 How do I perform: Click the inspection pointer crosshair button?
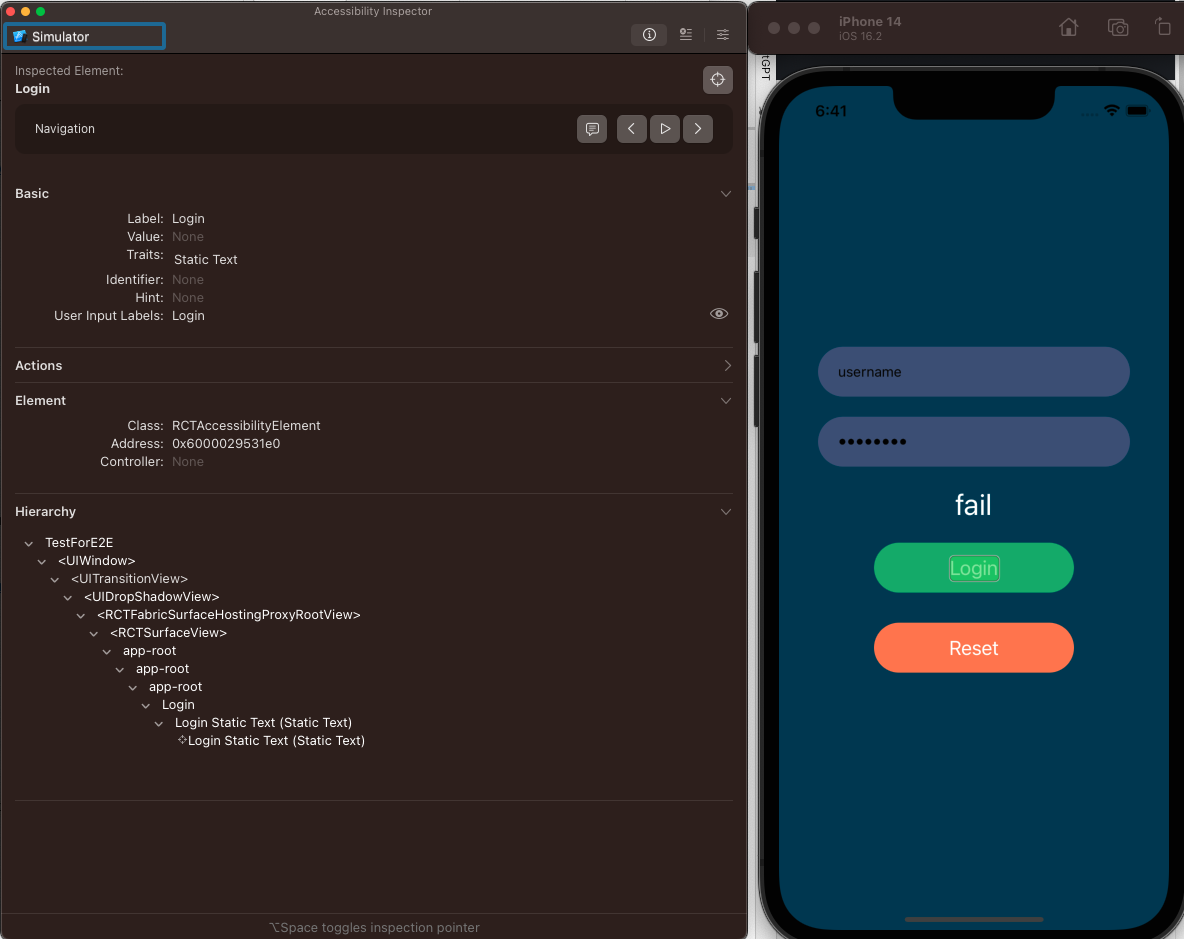(717, 80)
